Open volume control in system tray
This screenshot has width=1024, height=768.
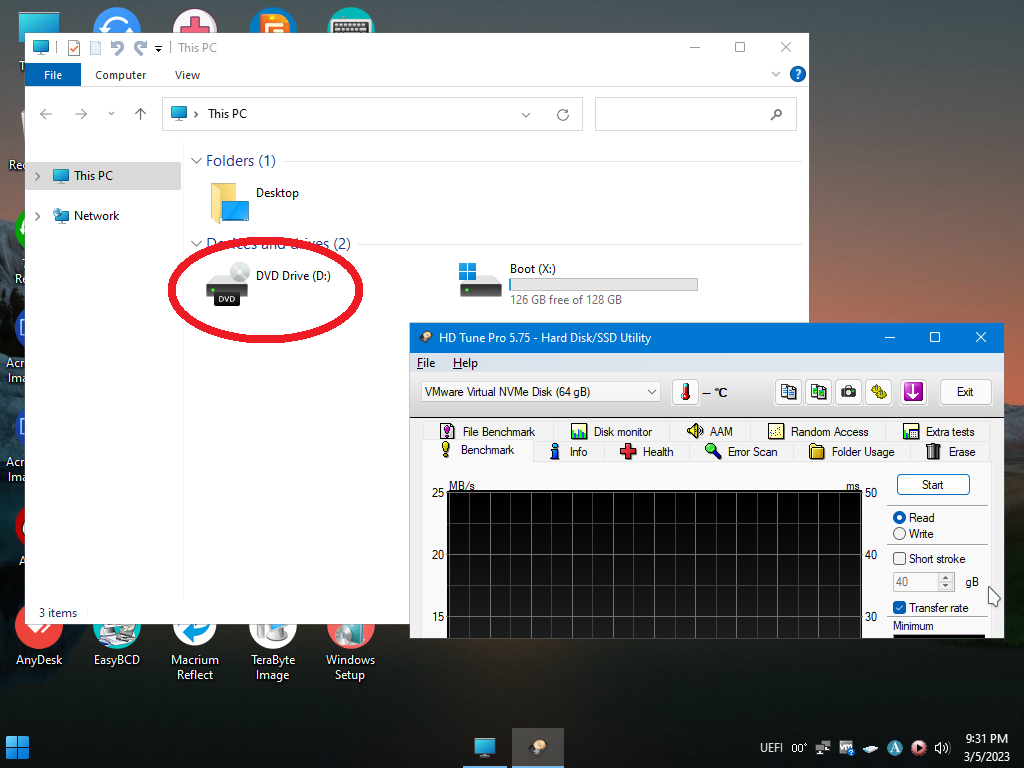coord(942,748)
